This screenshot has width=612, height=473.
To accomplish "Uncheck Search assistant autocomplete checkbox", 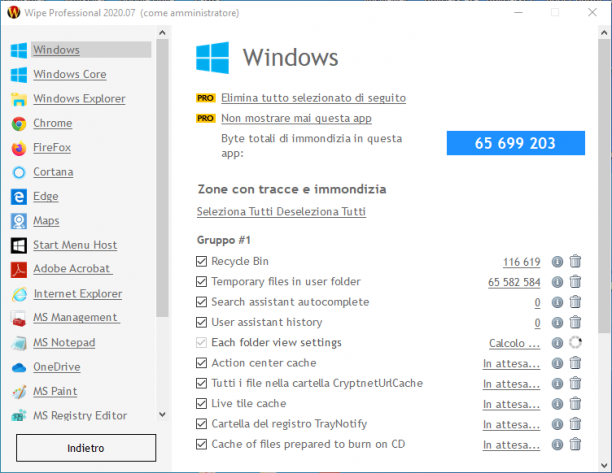I will (x=201, y=302).
